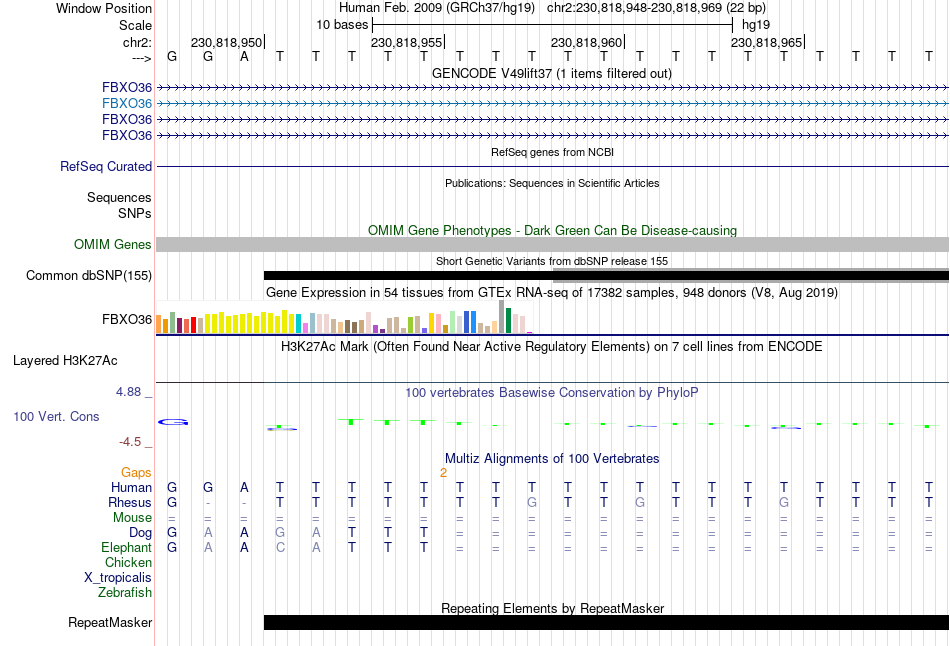Click the light blue FBXO36 intron arrow line
950x646 pixels.
(x=552, y=104)
